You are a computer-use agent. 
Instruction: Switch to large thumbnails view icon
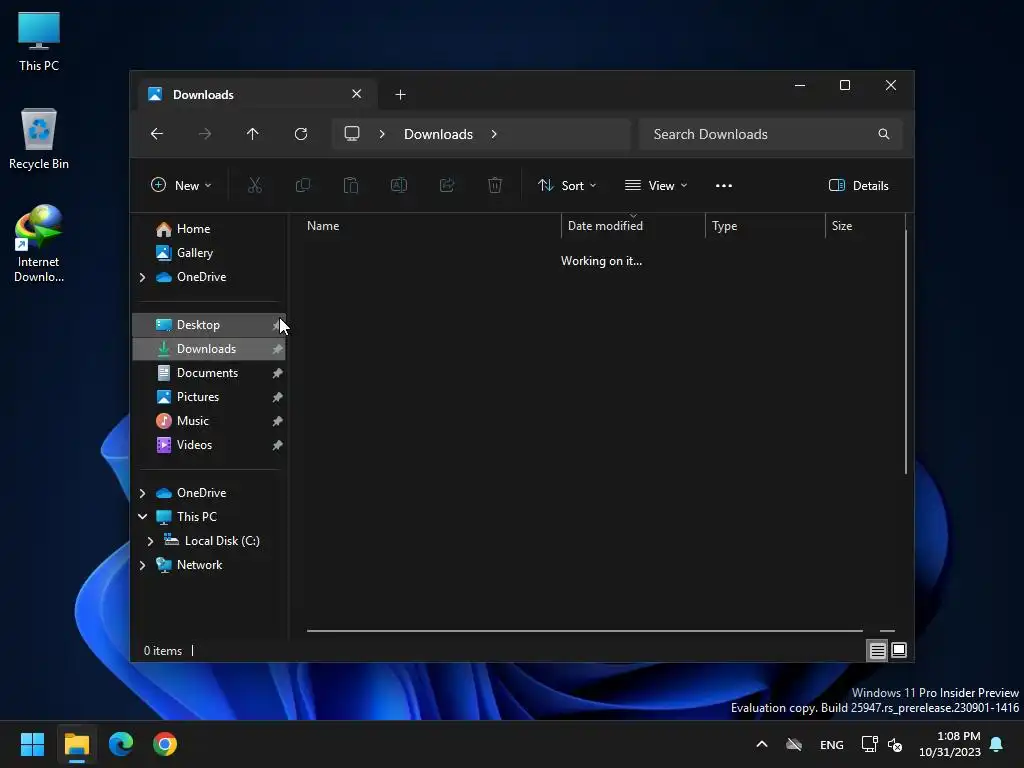click(899, 650)
